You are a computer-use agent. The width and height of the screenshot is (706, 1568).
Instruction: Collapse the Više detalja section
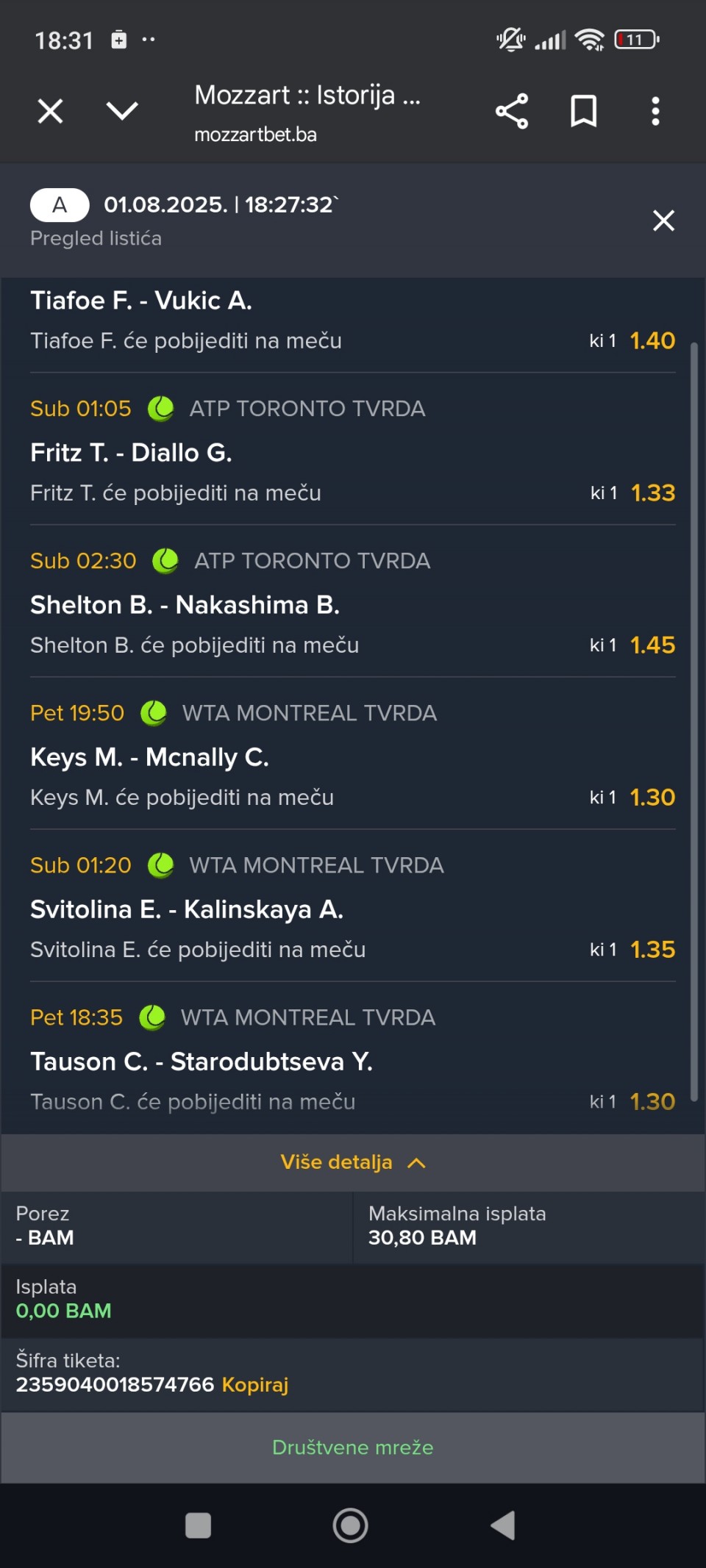353,1162
